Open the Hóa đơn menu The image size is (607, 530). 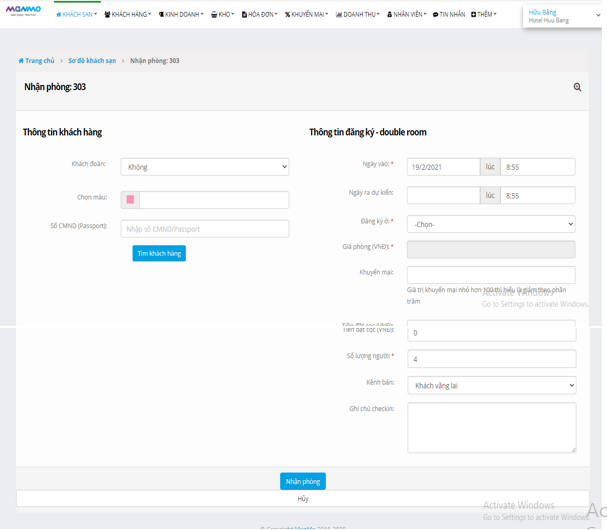[259, 15]
